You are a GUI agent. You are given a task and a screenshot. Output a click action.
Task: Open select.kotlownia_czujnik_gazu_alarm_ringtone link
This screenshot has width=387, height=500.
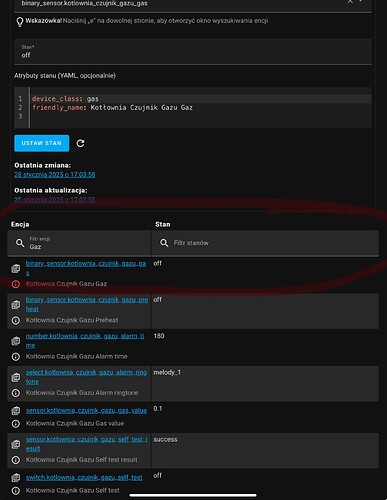pos(86,377)
